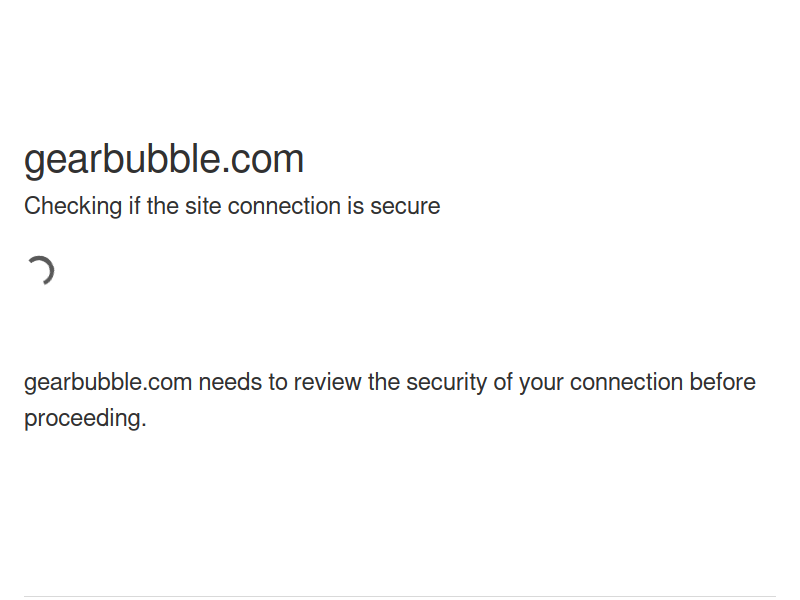
Task: Click the word 'of' in the paragraph
Action: point(503,383)
